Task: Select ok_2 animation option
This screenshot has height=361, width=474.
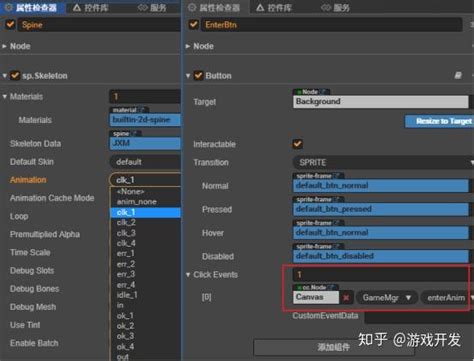Action: click(146, 326)
